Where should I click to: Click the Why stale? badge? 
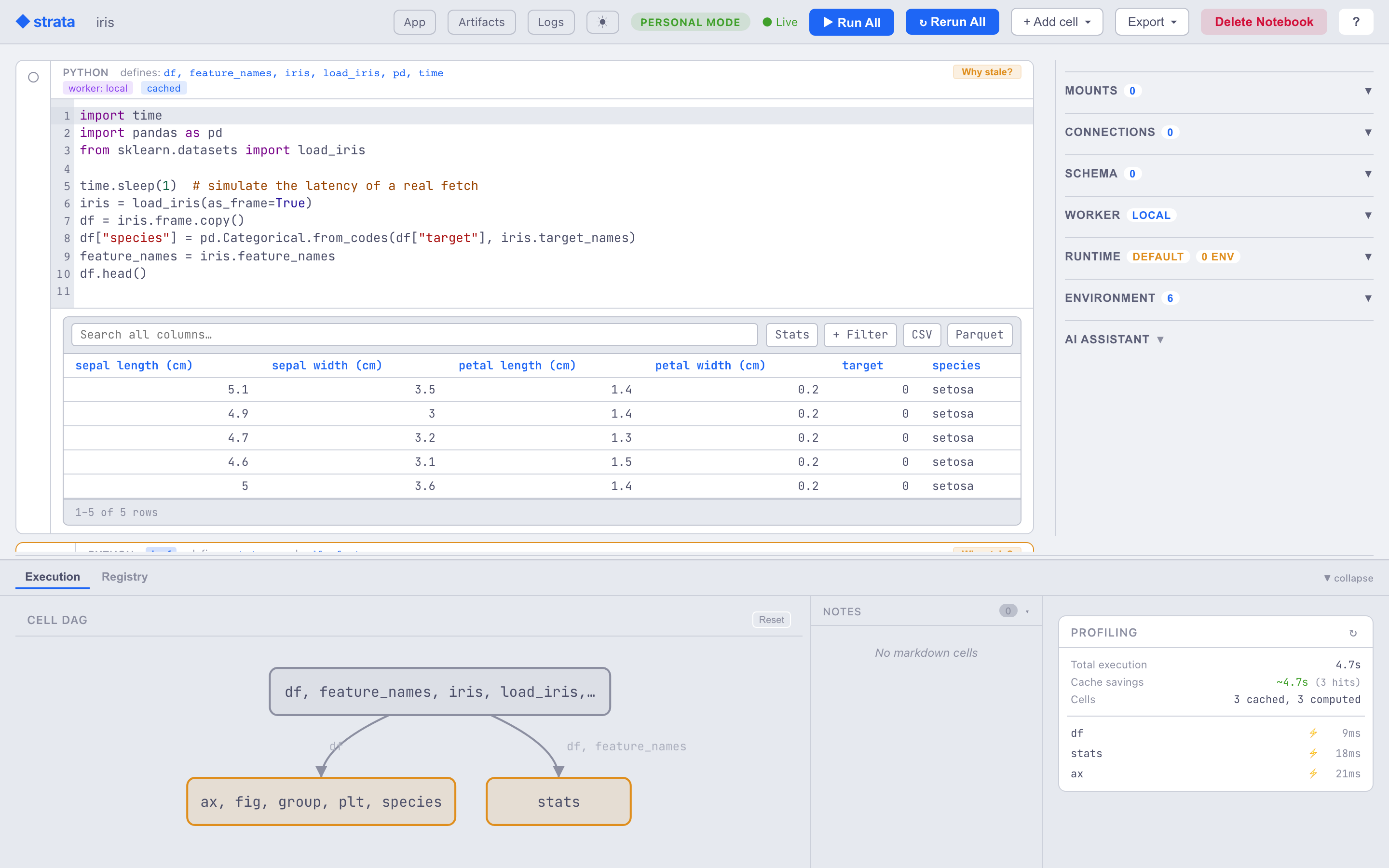click(987, 72)
